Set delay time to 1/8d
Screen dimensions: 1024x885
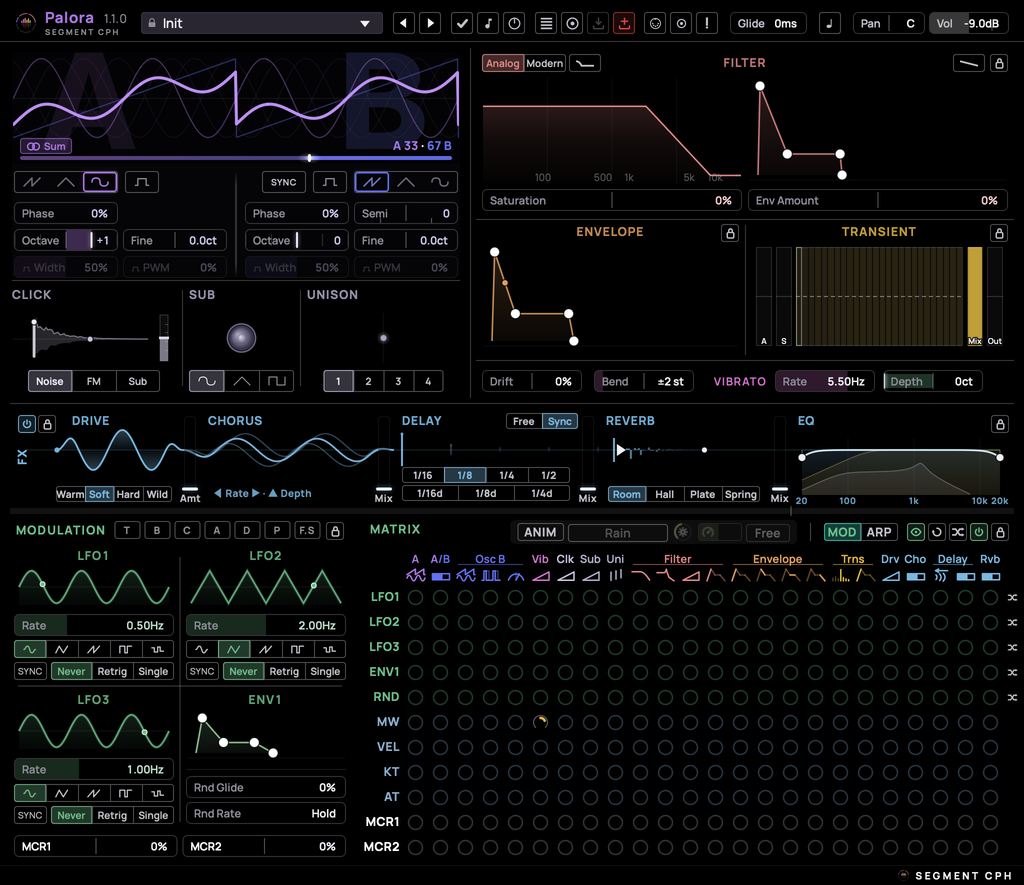(x=486, y=494)
